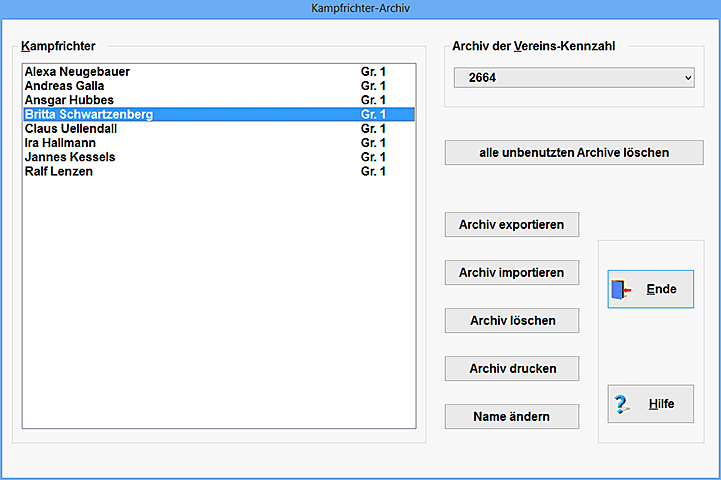Screen dimensions: 721x480
Task: Click the 'Archiv der Vereins-Kennzahl' label
Action: tap(534, 46)
